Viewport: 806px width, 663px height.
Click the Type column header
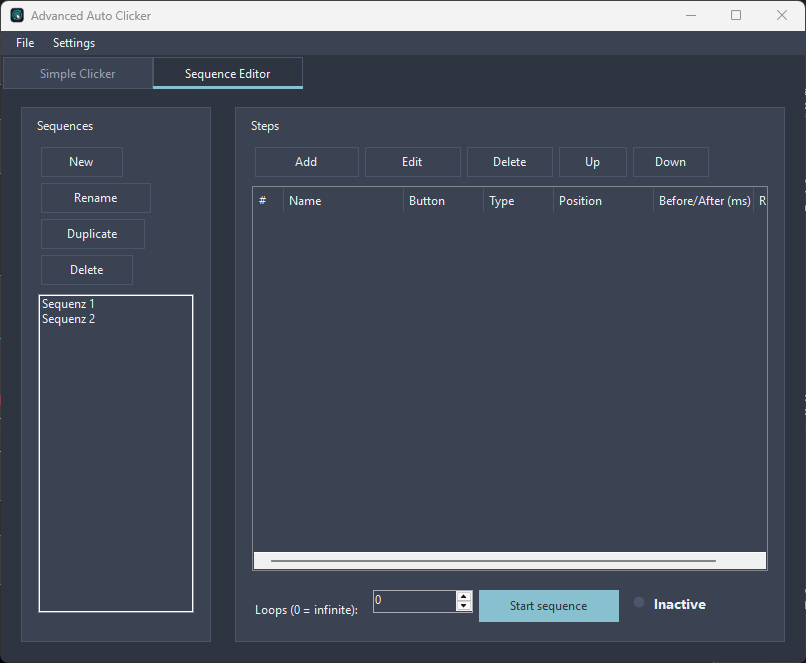click(x=518, y=200)
